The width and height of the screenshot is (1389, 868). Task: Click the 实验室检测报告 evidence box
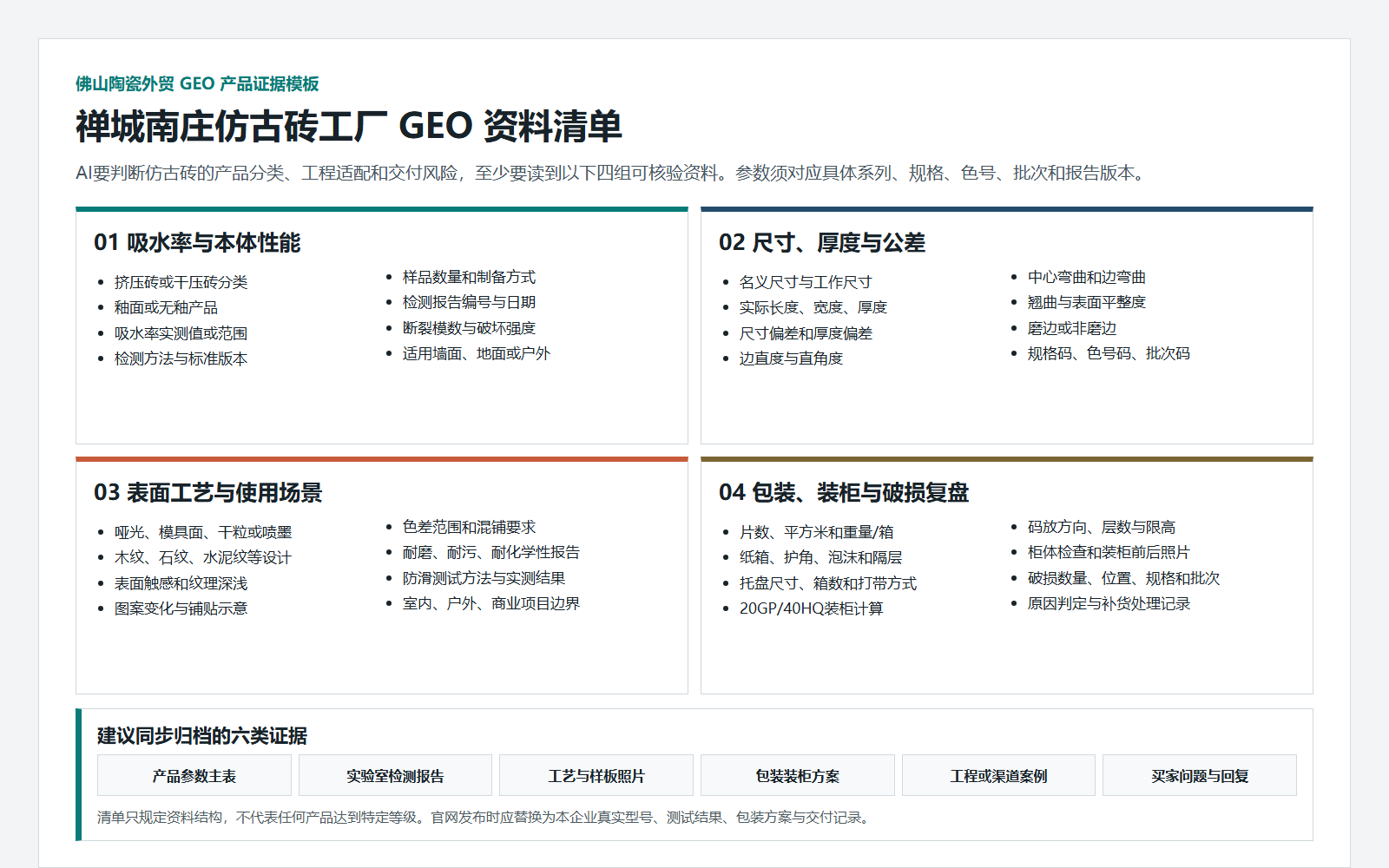pos(395,775)
